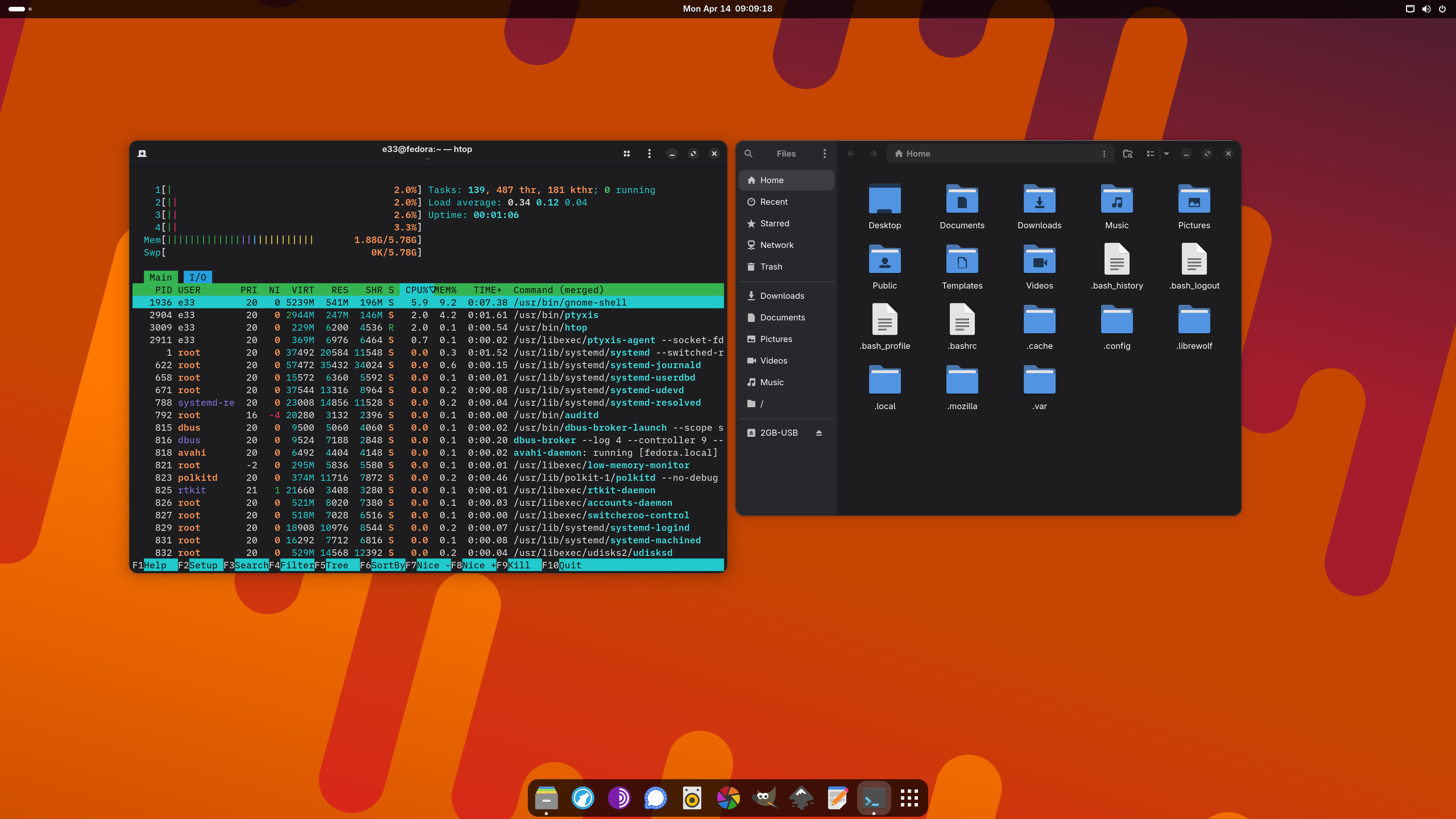Launch GIMP from the dock
Image resolution: width=1456 pixels, height=819 pixels.
[764, 798]
